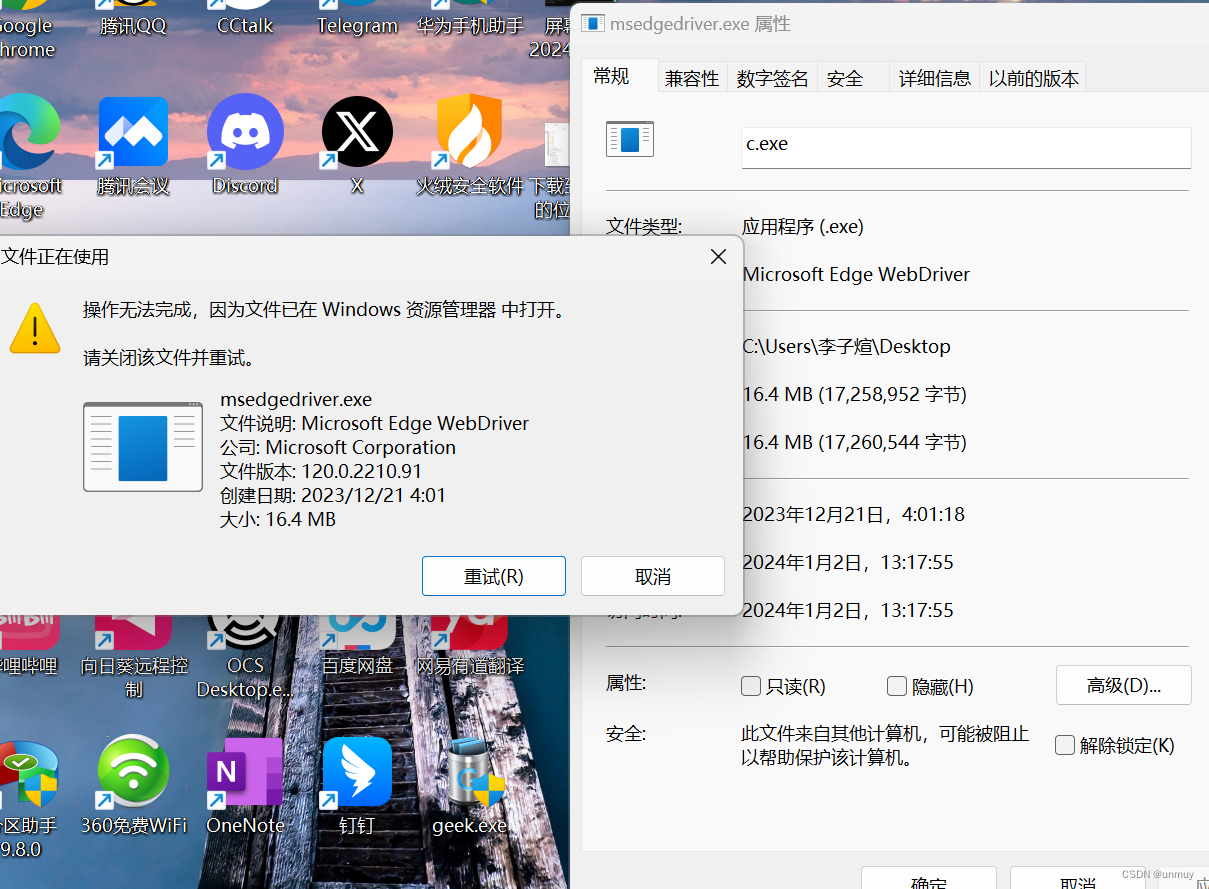
Task: Click file version 120.0.2210.91 text
Action: [360, 471]
